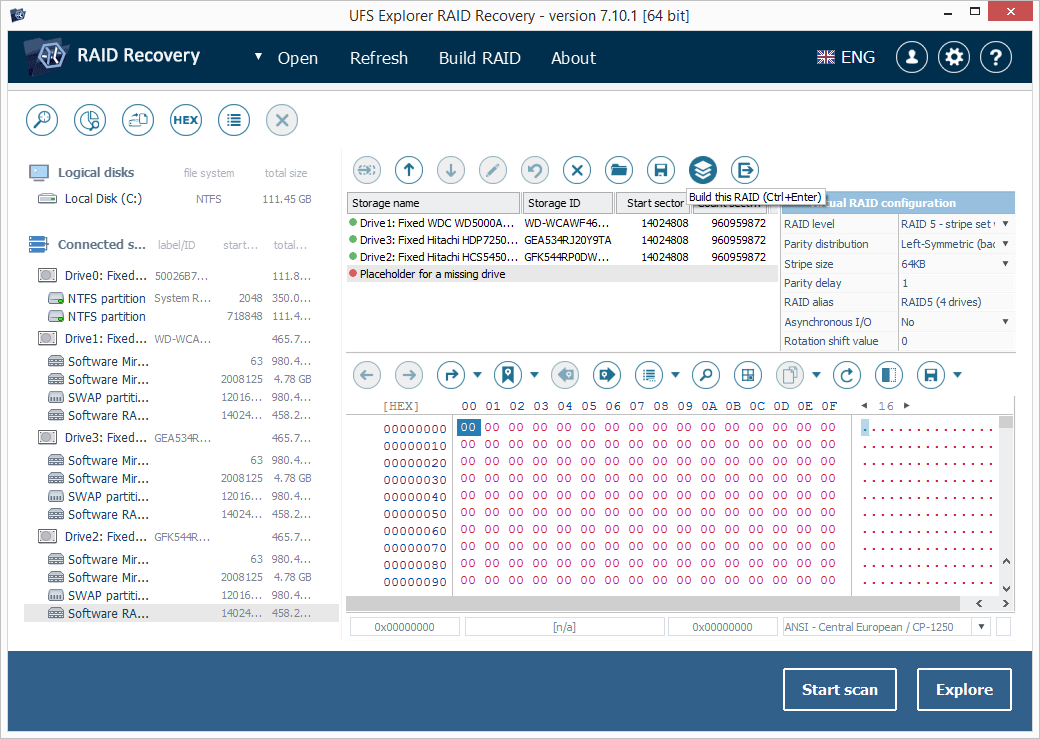Image resolution: width=1040 pixels, height=739 pixels.
Task: Click Storage name column header
Action: click(x=433, y=203)
